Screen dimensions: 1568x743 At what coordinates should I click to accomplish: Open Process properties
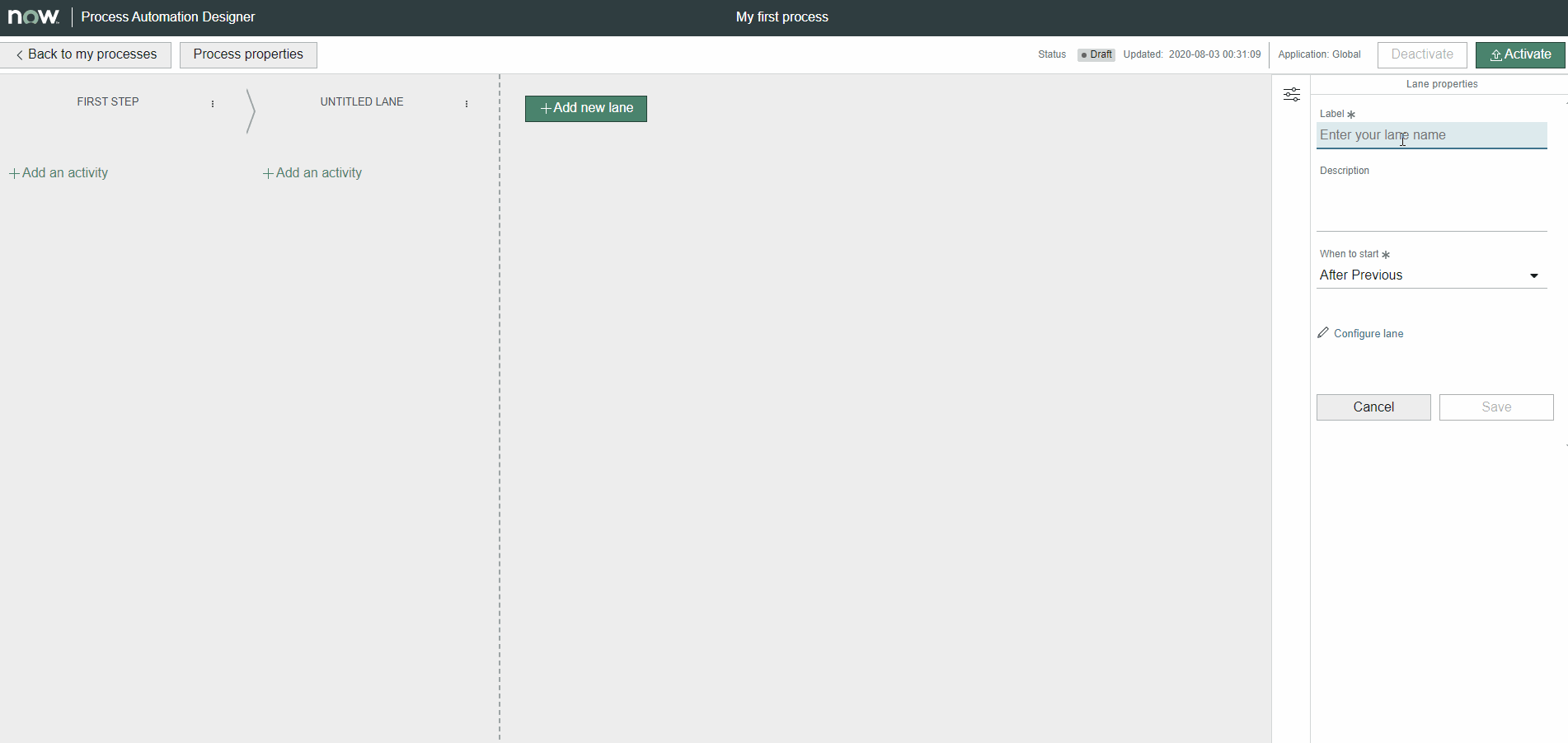(x=248, y=54)
